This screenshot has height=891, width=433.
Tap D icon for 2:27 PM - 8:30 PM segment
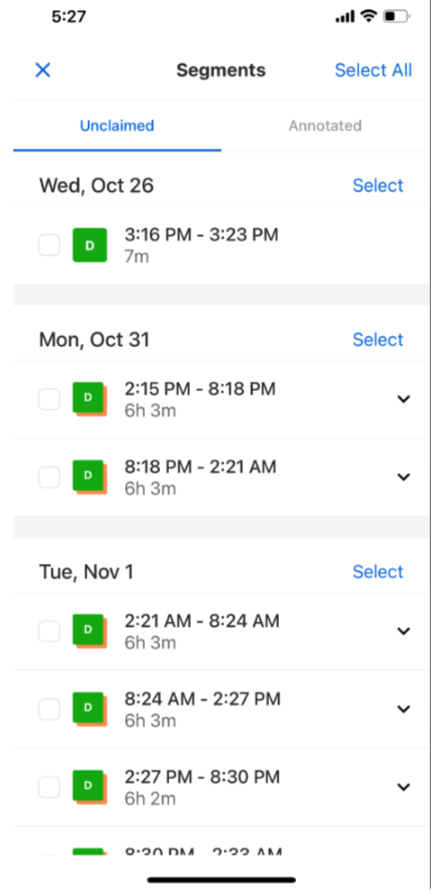pos(90,786)
